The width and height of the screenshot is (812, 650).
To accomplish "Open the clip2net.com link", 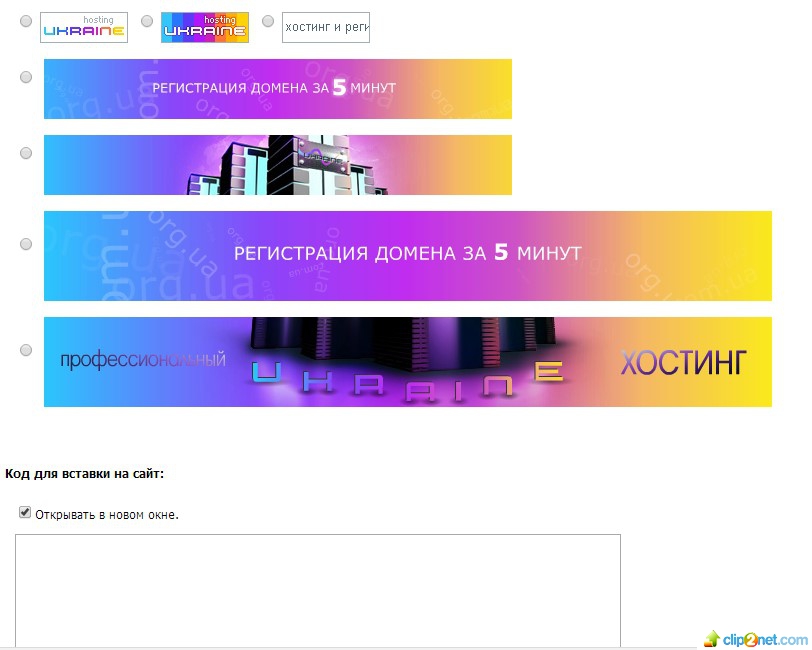I will tap(765, 639).
